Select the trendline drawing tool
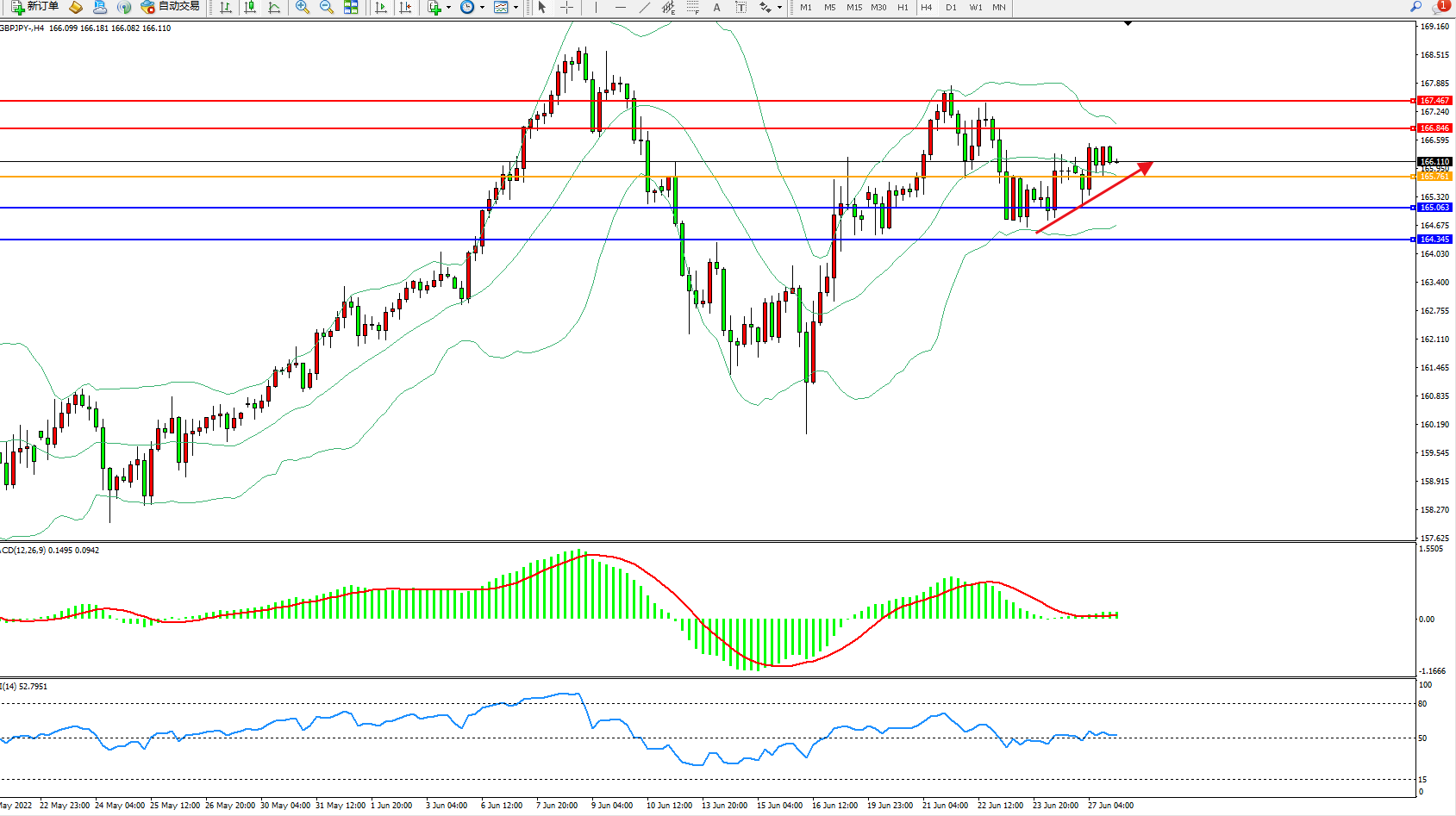The image size is (1456, 816). point(644,7)
